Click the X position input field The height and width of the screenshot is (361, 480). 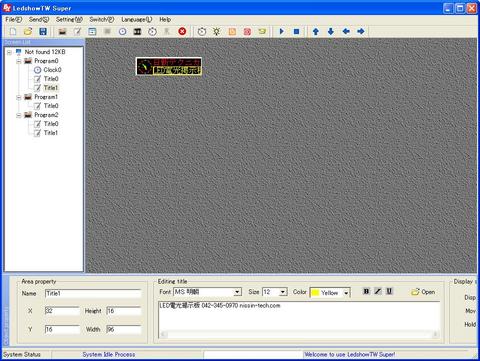(62, 311)
